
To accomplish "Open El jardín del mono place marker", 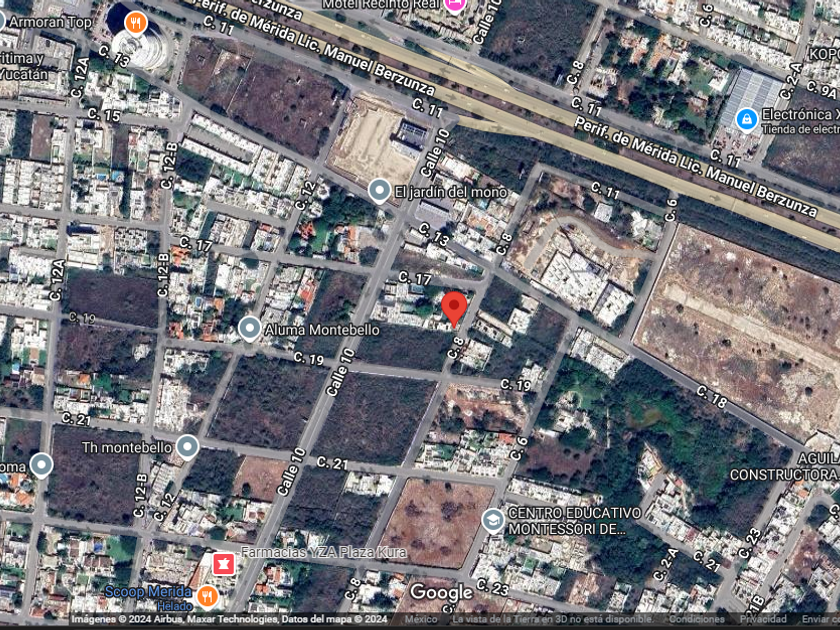I will coord(379,191).
